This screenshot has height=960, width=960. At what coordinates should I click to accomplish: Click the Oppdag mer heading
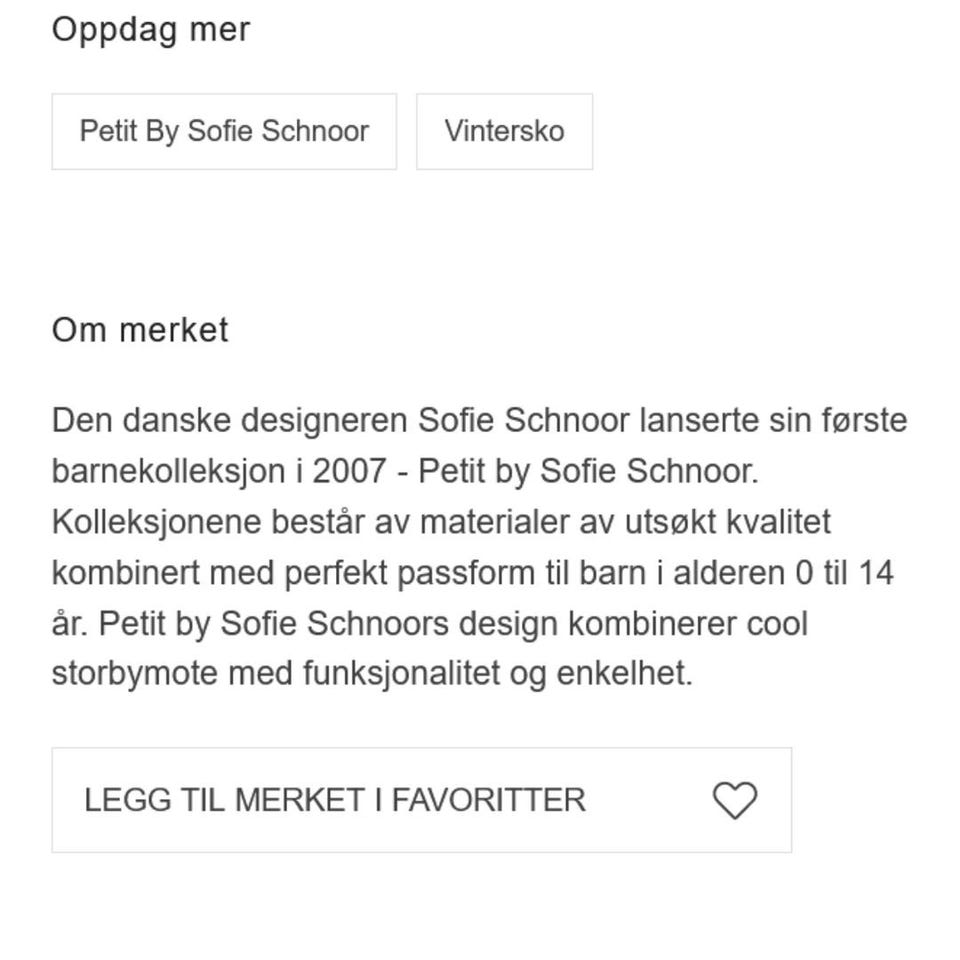(x=152, y=29)
